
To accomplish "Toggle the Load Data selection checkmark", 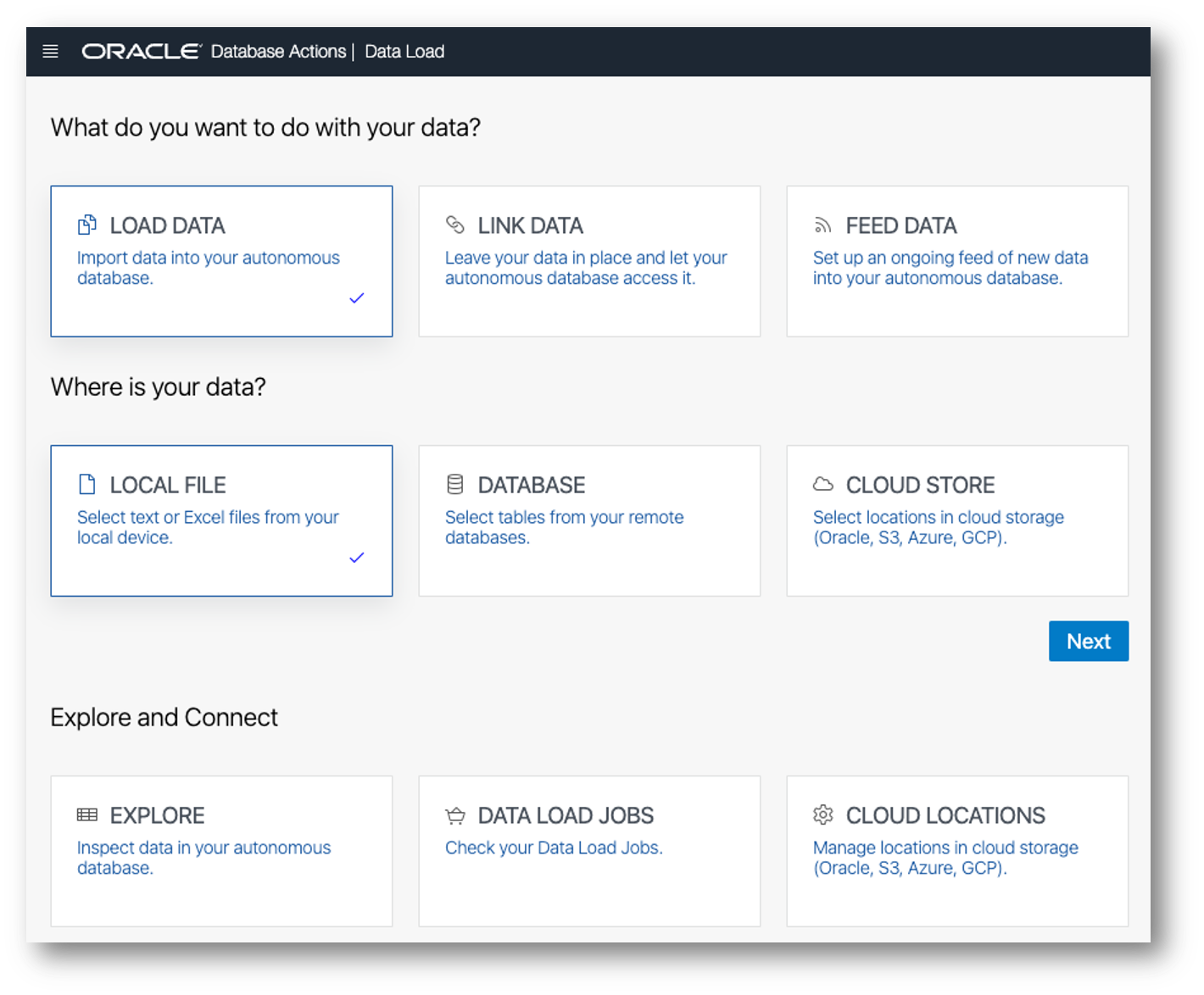I will (357, 298).
